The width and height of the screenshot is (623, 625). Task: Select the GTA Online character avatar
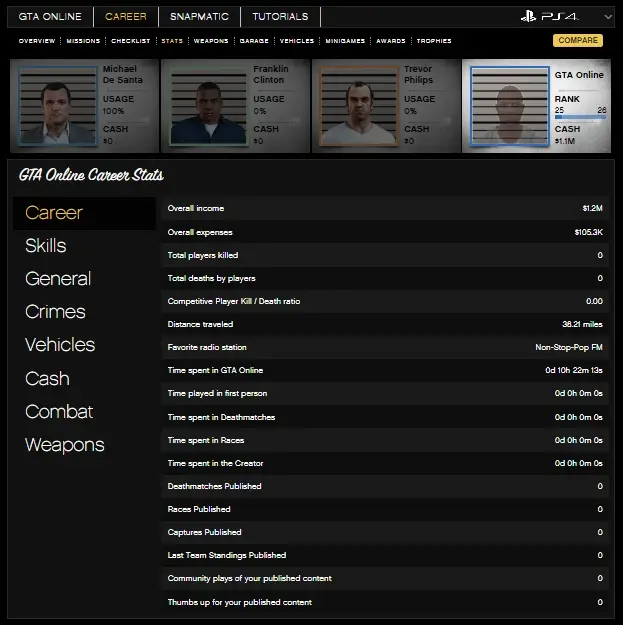click(508, 106)
